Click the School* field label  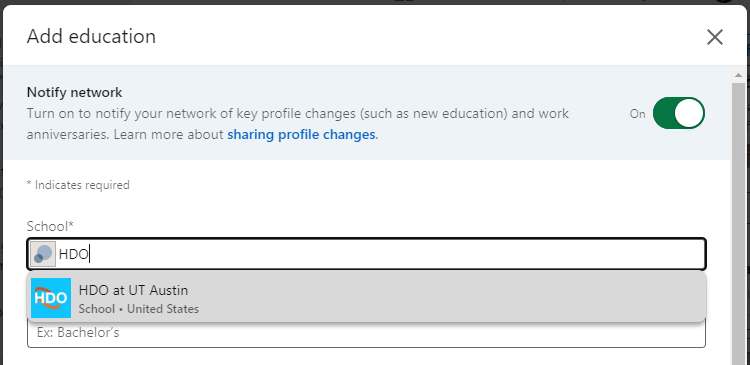51,226
